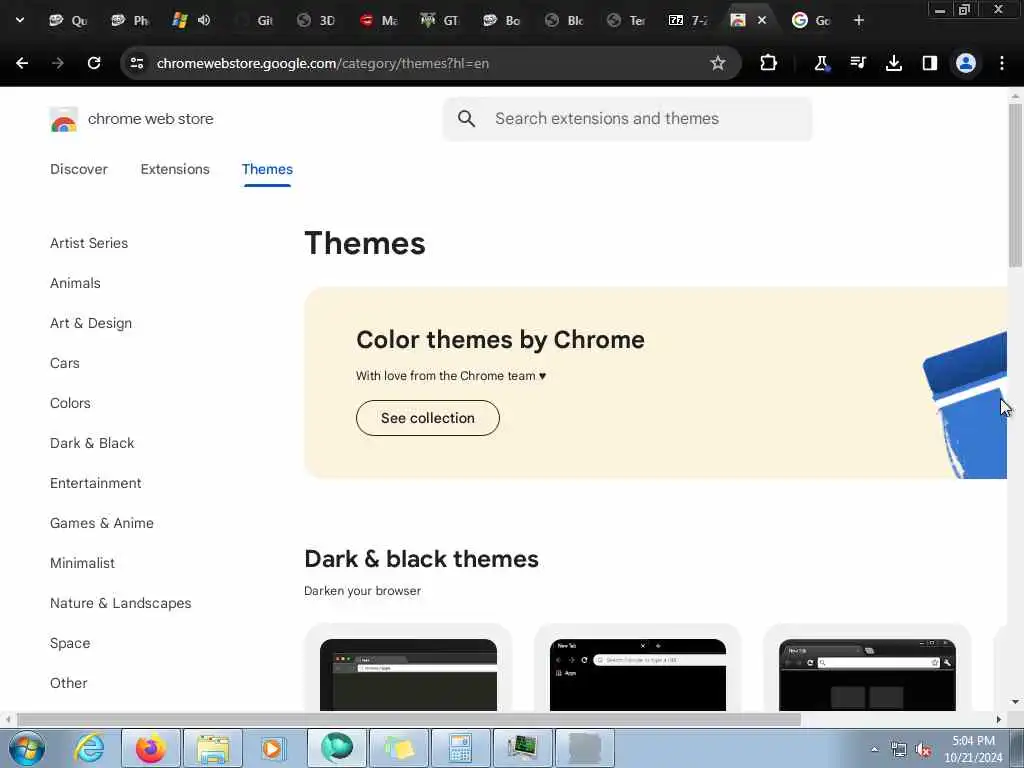Open the third dark theme thumbnail

pos(867,675)
